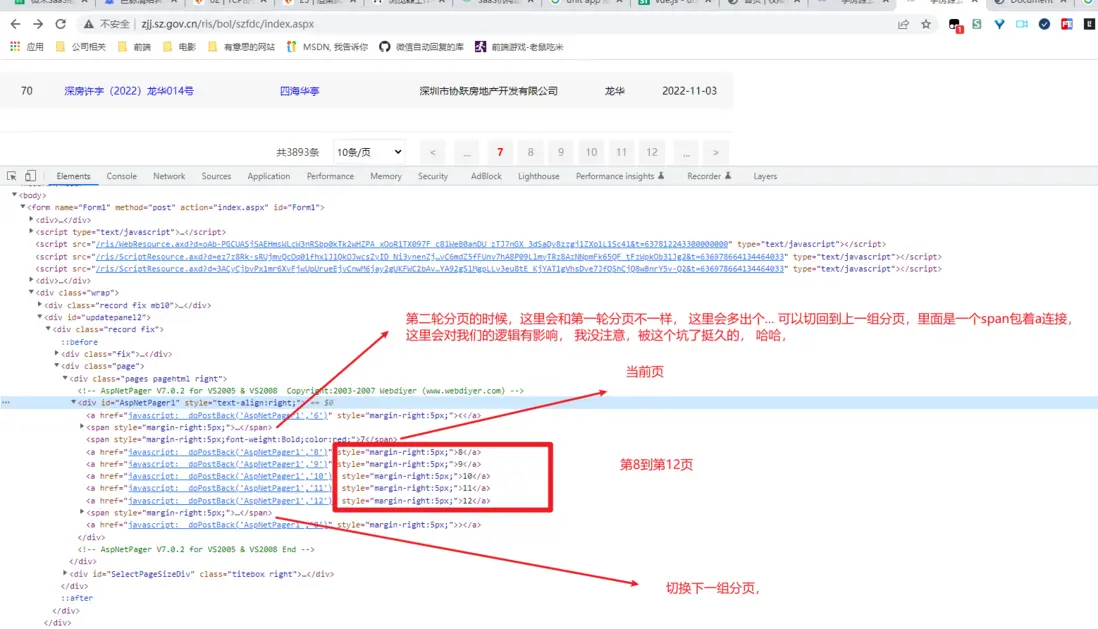Screen dimensions: 1098x629
Task: Open the Security tab
Action: (x=433, y=177)
